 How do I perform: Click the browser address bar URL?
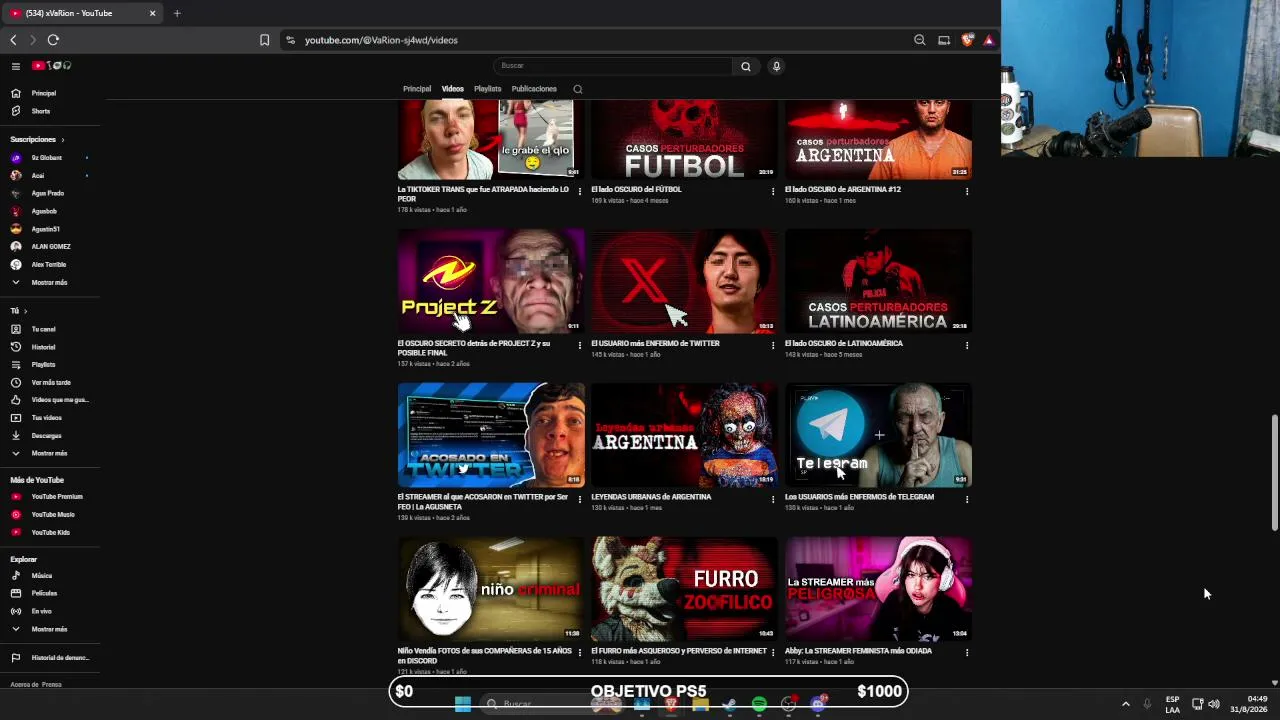381,40
